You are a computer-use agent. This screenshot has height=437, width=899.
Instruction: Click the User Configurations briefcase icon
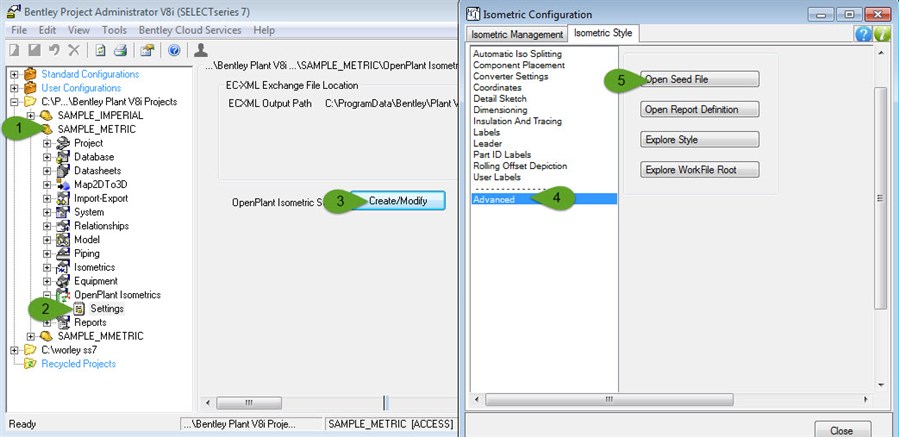(30, 88)
